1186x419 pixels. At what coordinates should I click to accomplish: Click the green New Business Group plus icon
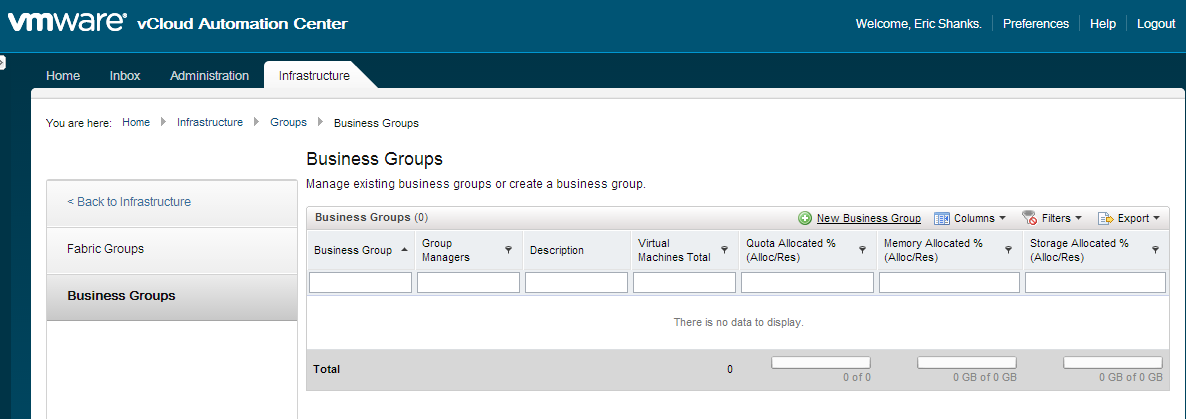click(805, 218)
